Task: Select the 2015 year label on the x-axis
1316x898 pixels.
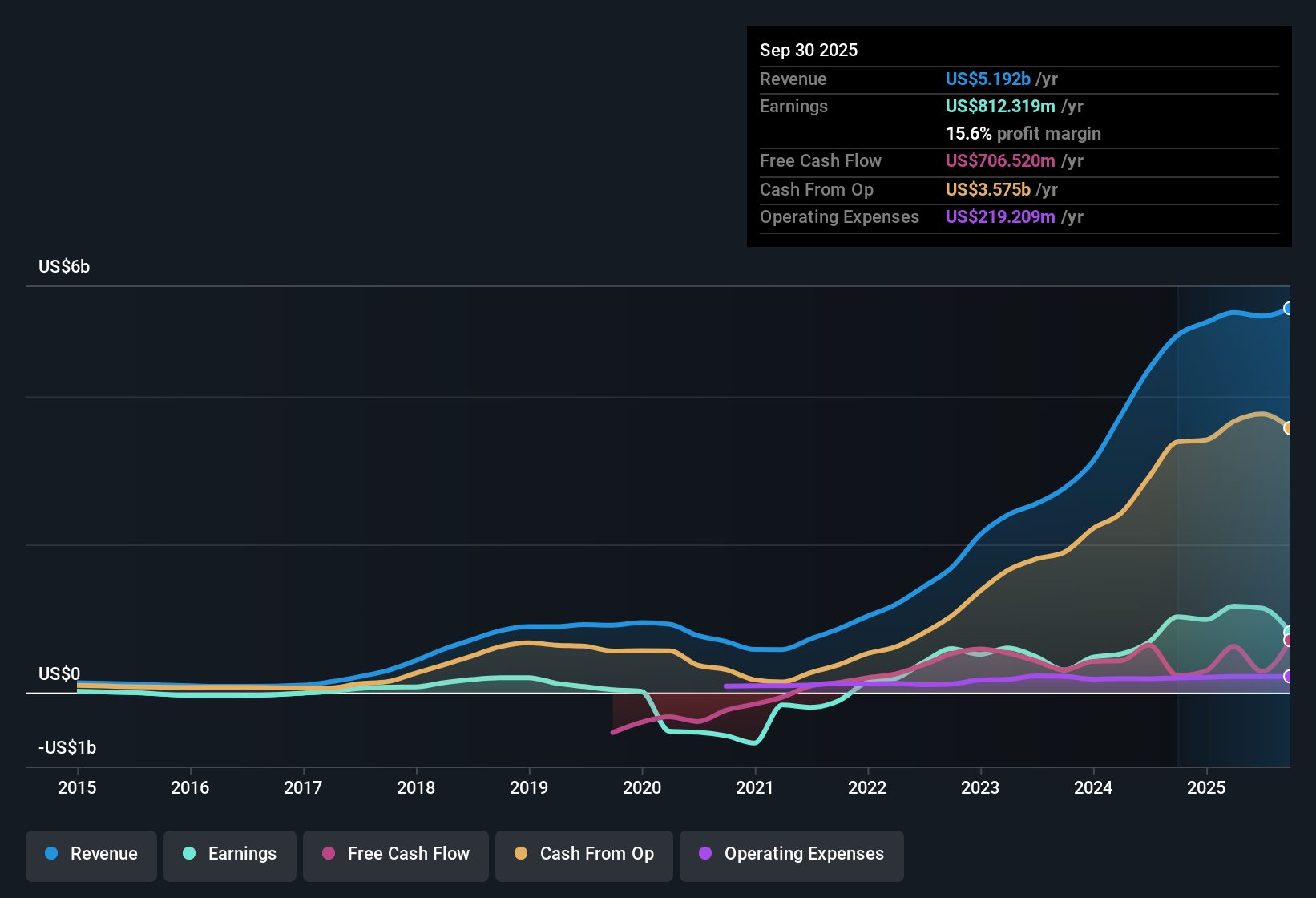Action: click(x=77, y=788)
